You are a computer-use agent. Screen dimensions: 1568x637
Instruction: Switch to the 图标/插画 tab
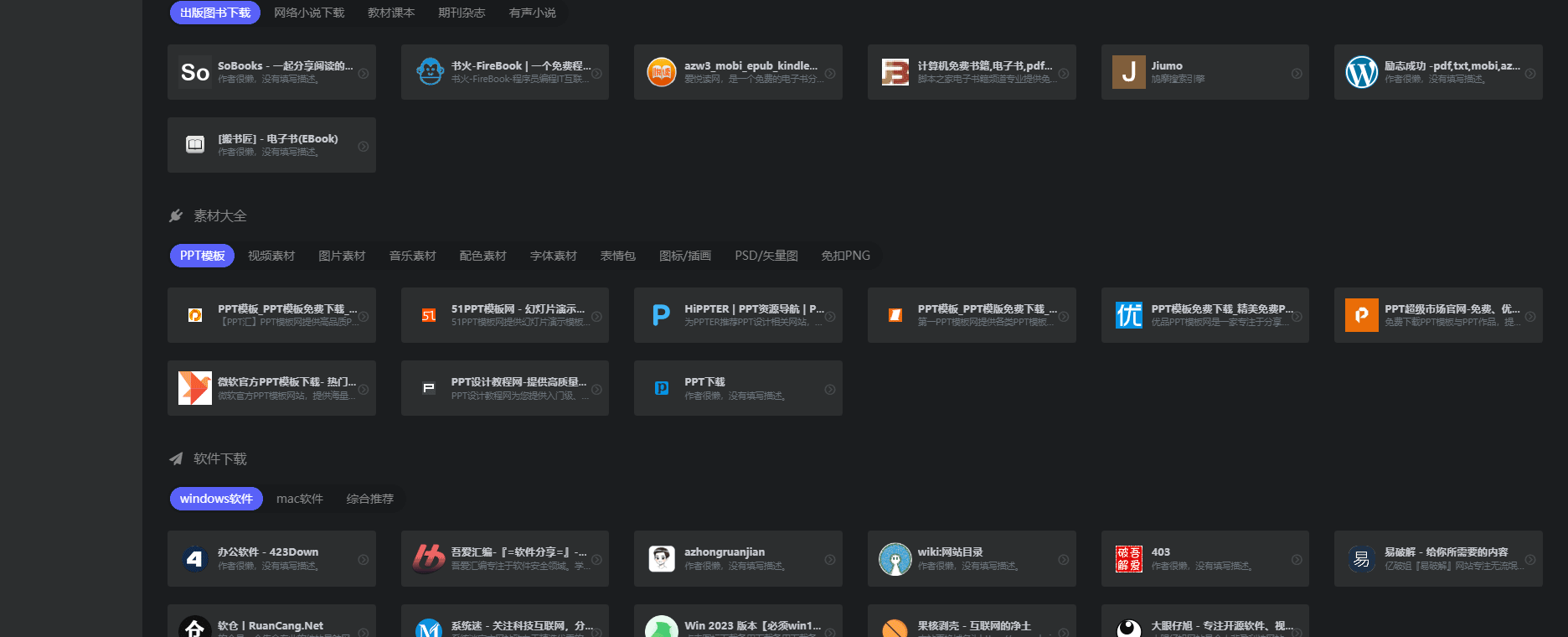click(x=685, y=256)
